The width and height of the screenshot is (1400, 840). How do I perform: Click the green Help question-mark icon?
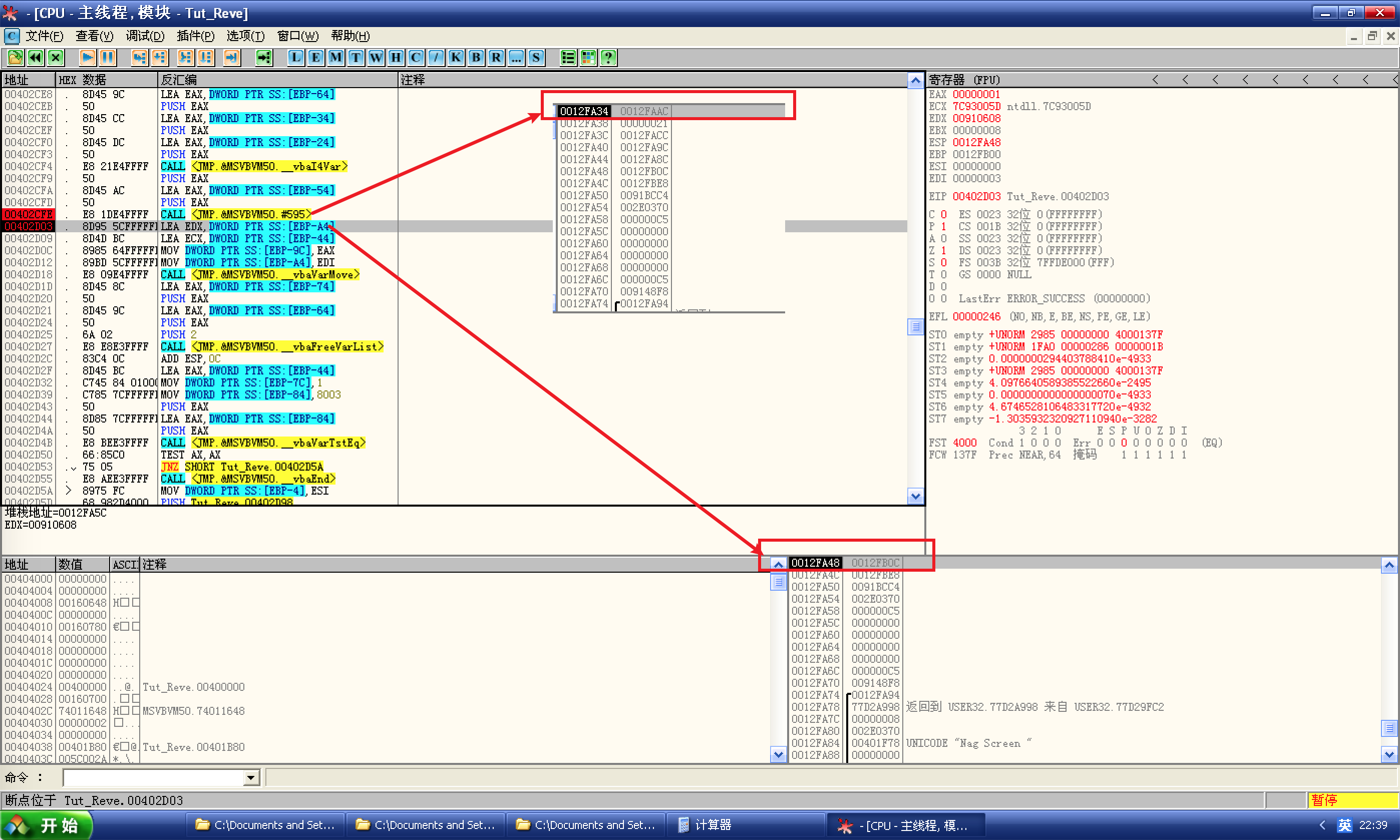coord(608,57)
